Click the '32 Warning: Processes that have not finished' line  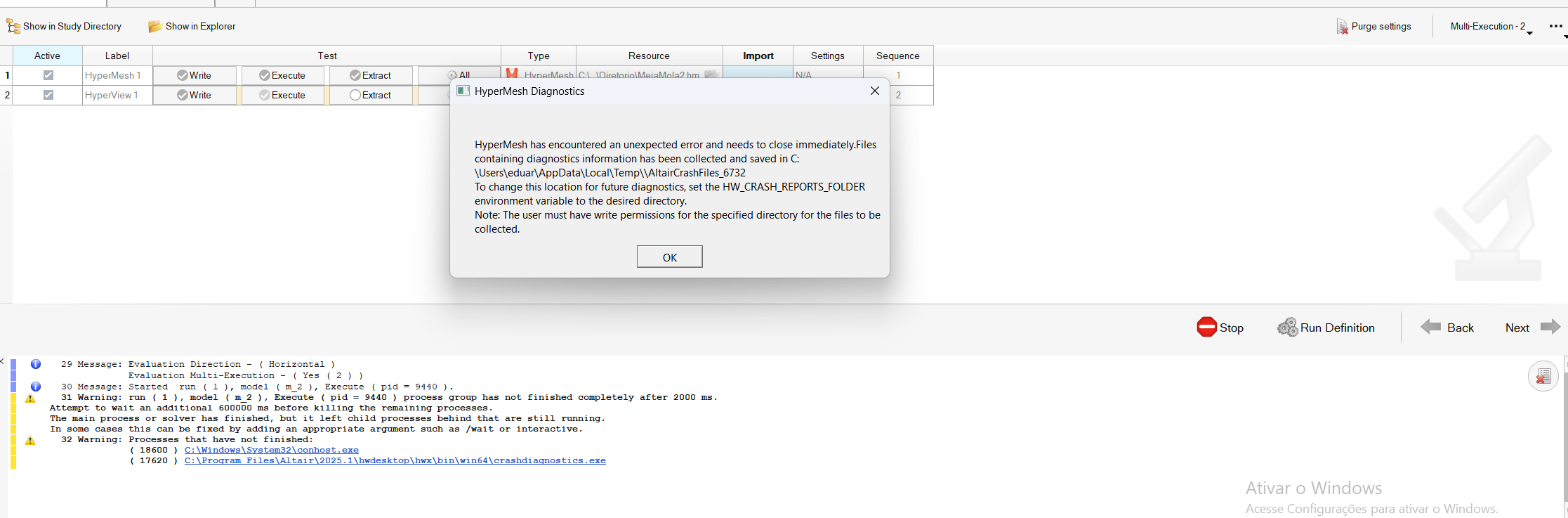point(187,439)
